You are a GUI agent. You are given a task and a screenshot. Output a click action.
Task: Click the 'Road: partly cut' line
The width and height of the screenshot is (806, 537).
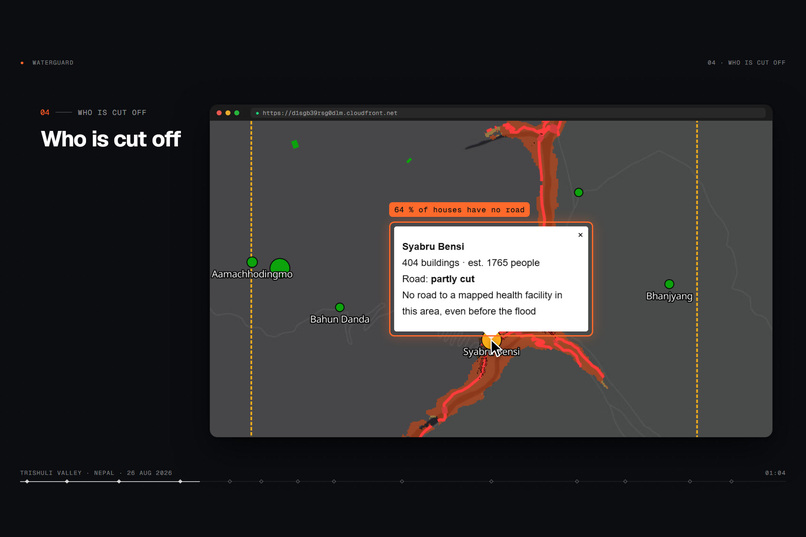pos(438,279)
